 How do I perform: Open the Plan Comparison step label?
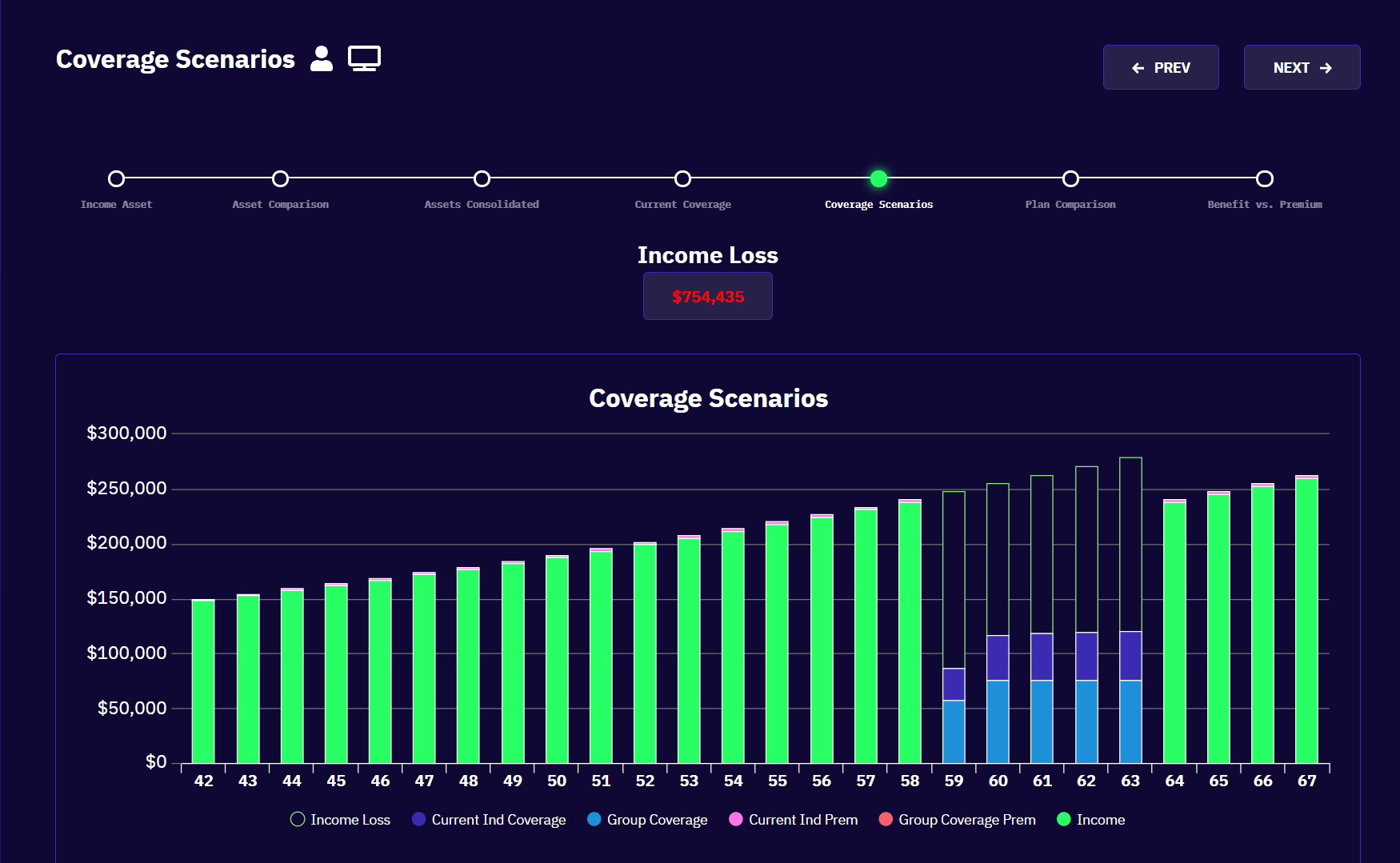tap(1070, 204)
